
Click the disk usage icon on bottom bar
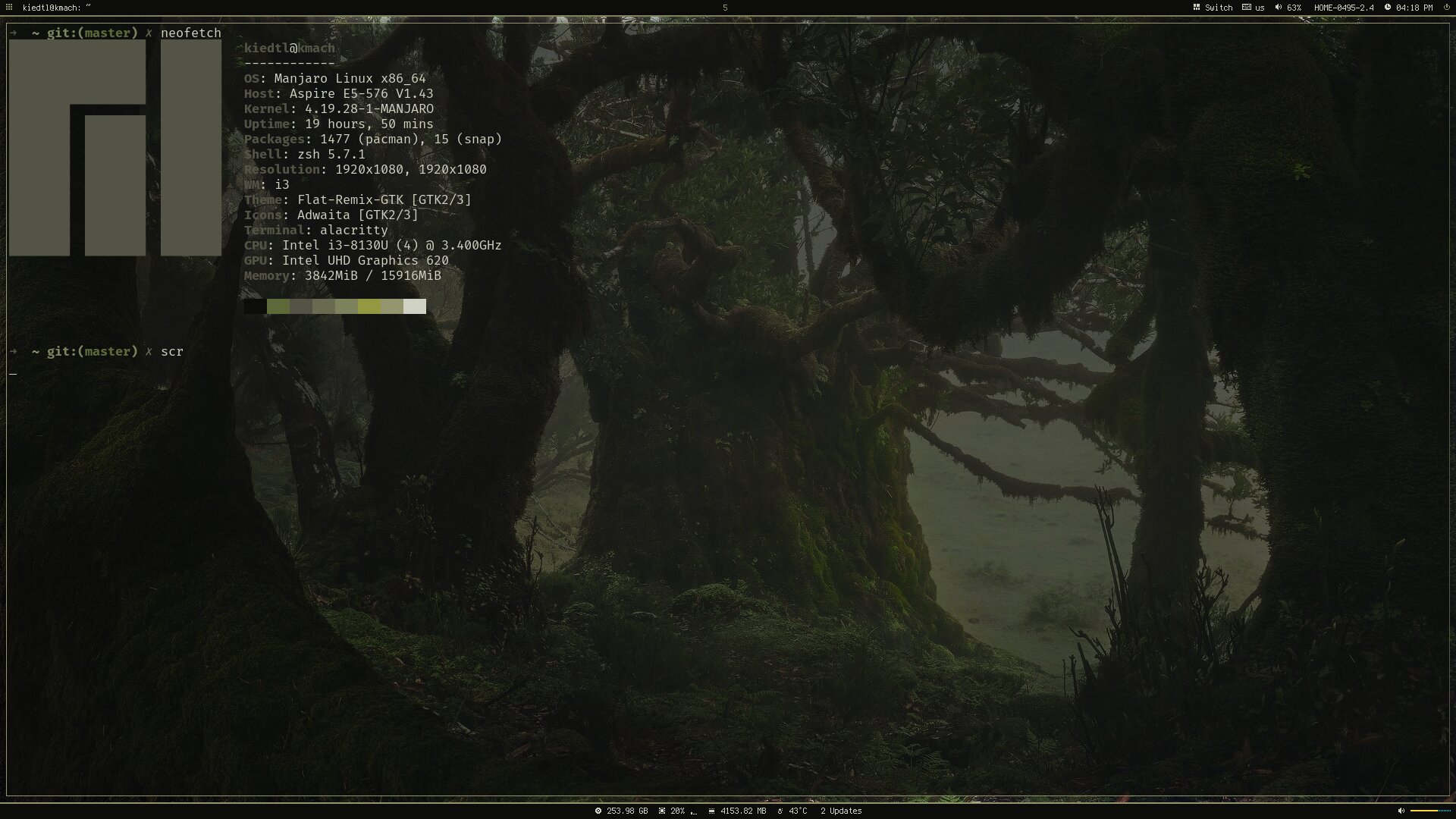click(598, 811)
